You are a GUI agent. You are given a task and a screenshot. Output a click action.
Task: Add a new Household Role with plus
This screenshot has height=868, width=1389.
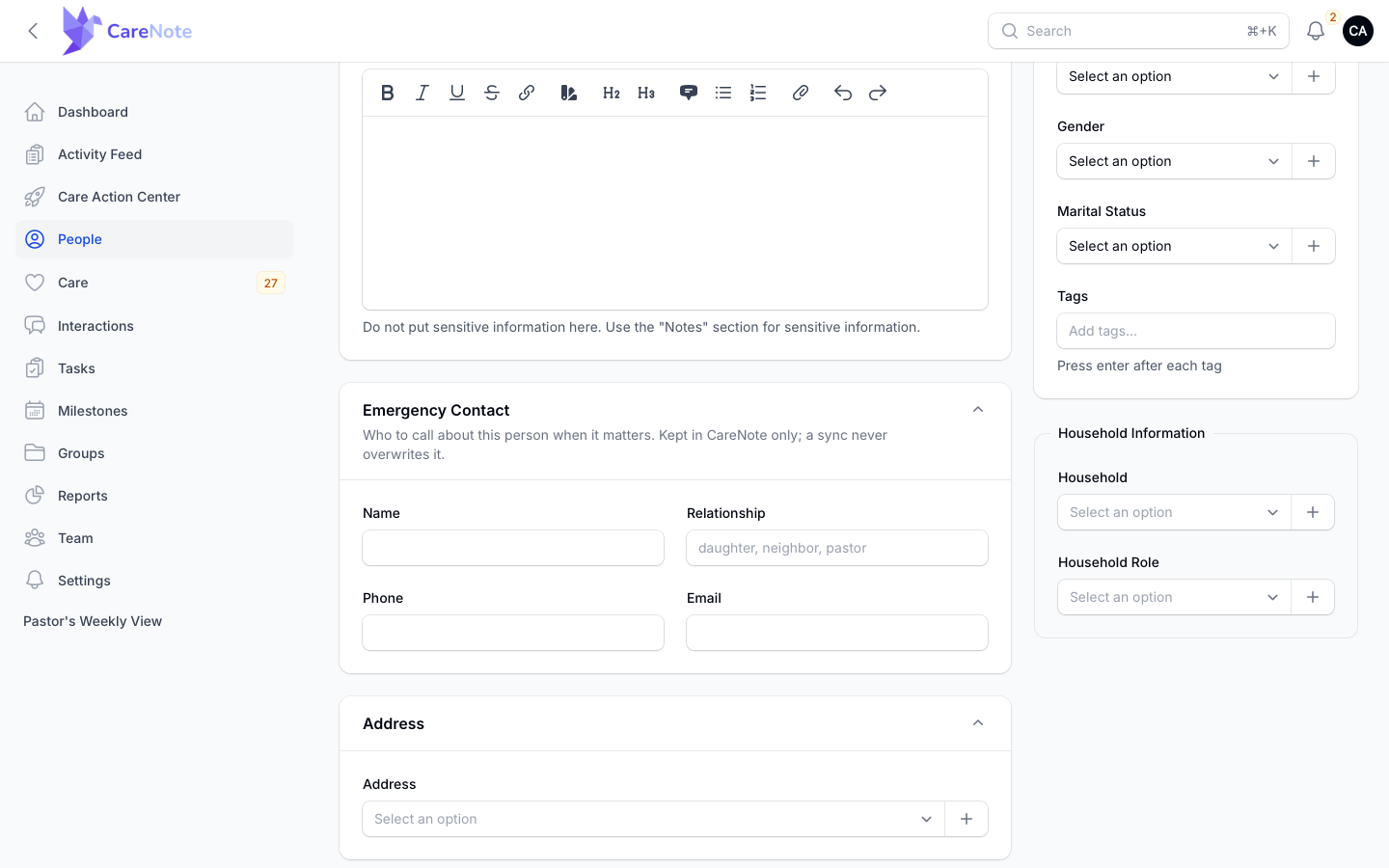[x=1313, y=597]
